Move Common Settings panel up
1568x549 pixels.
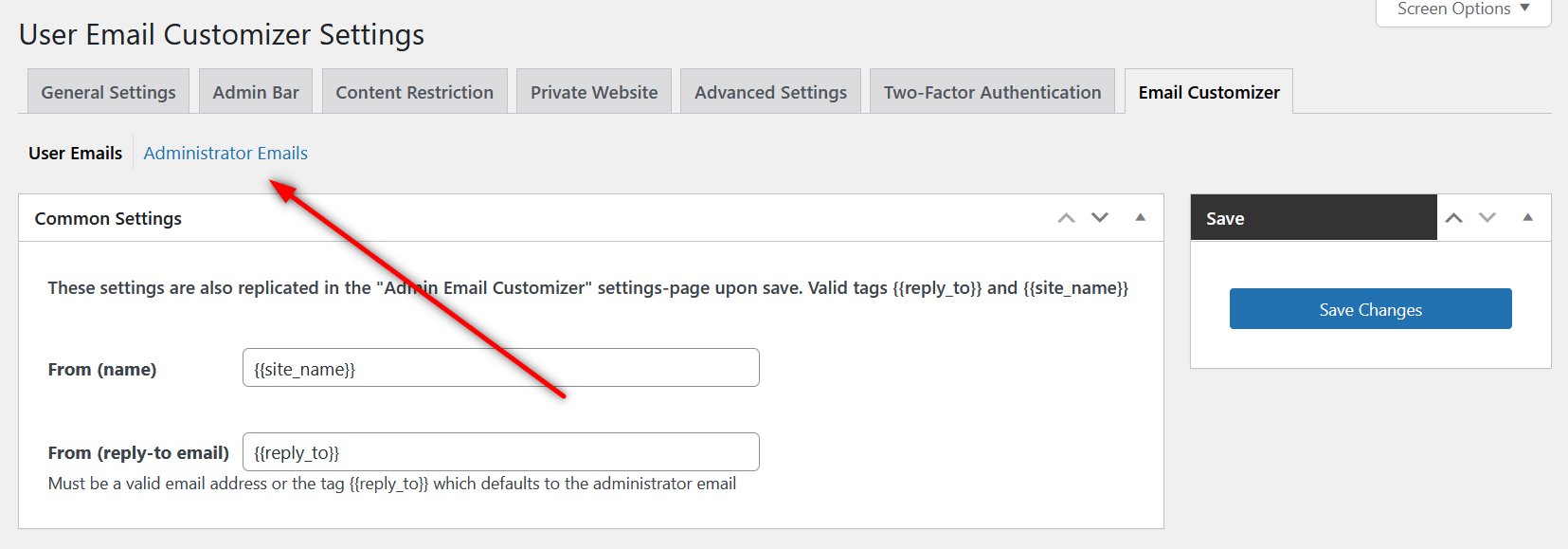(x=1066, y=218)
